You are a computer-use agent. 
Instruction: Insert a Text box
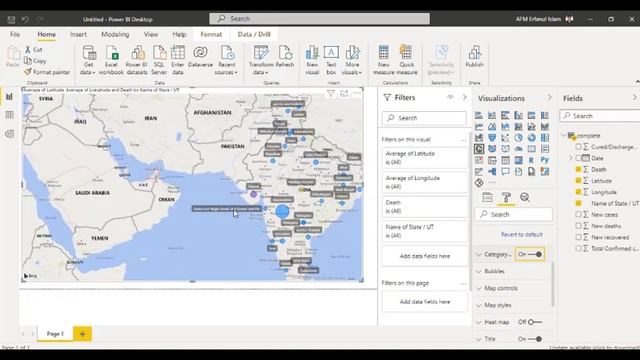click(x=331, y=60)
